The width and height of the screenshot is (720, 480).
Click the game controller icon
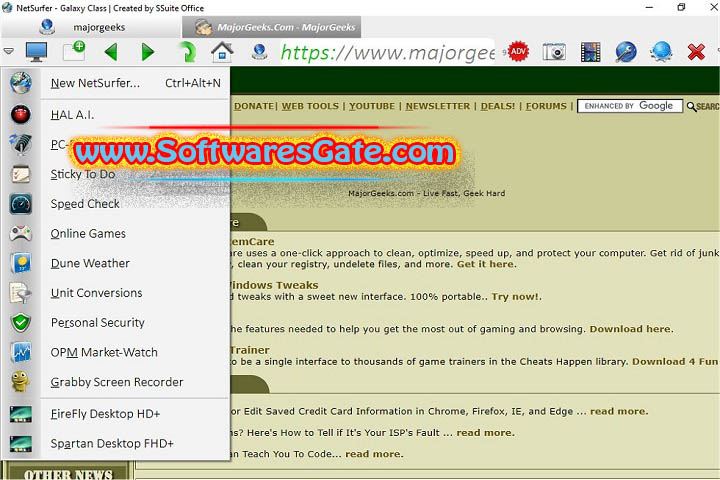tap(21, 234)
